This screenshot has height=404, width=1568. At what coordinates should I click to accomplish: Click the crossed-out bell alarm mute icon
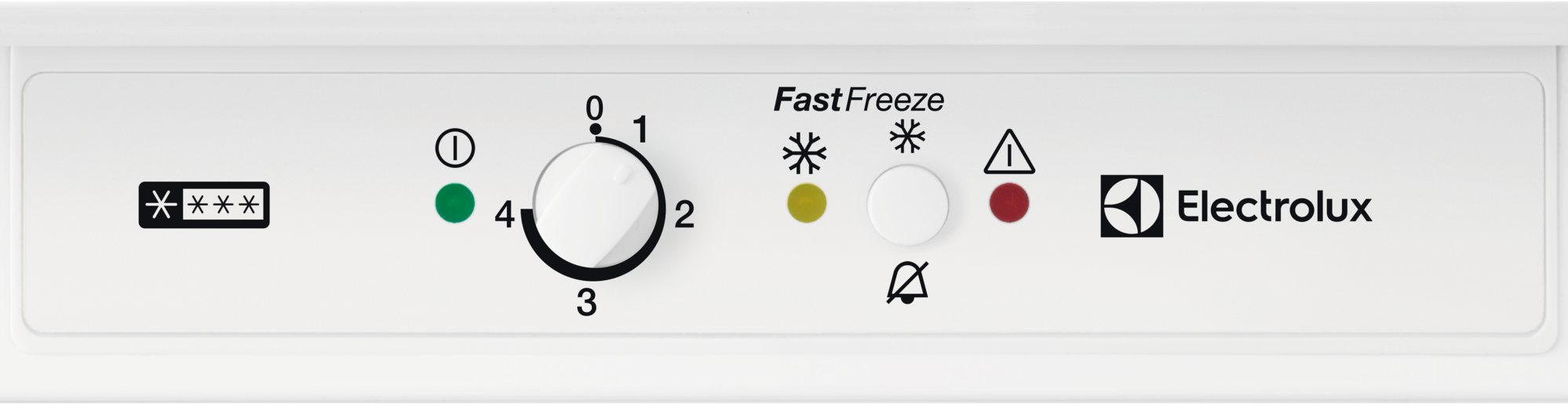tap(908, 282)
